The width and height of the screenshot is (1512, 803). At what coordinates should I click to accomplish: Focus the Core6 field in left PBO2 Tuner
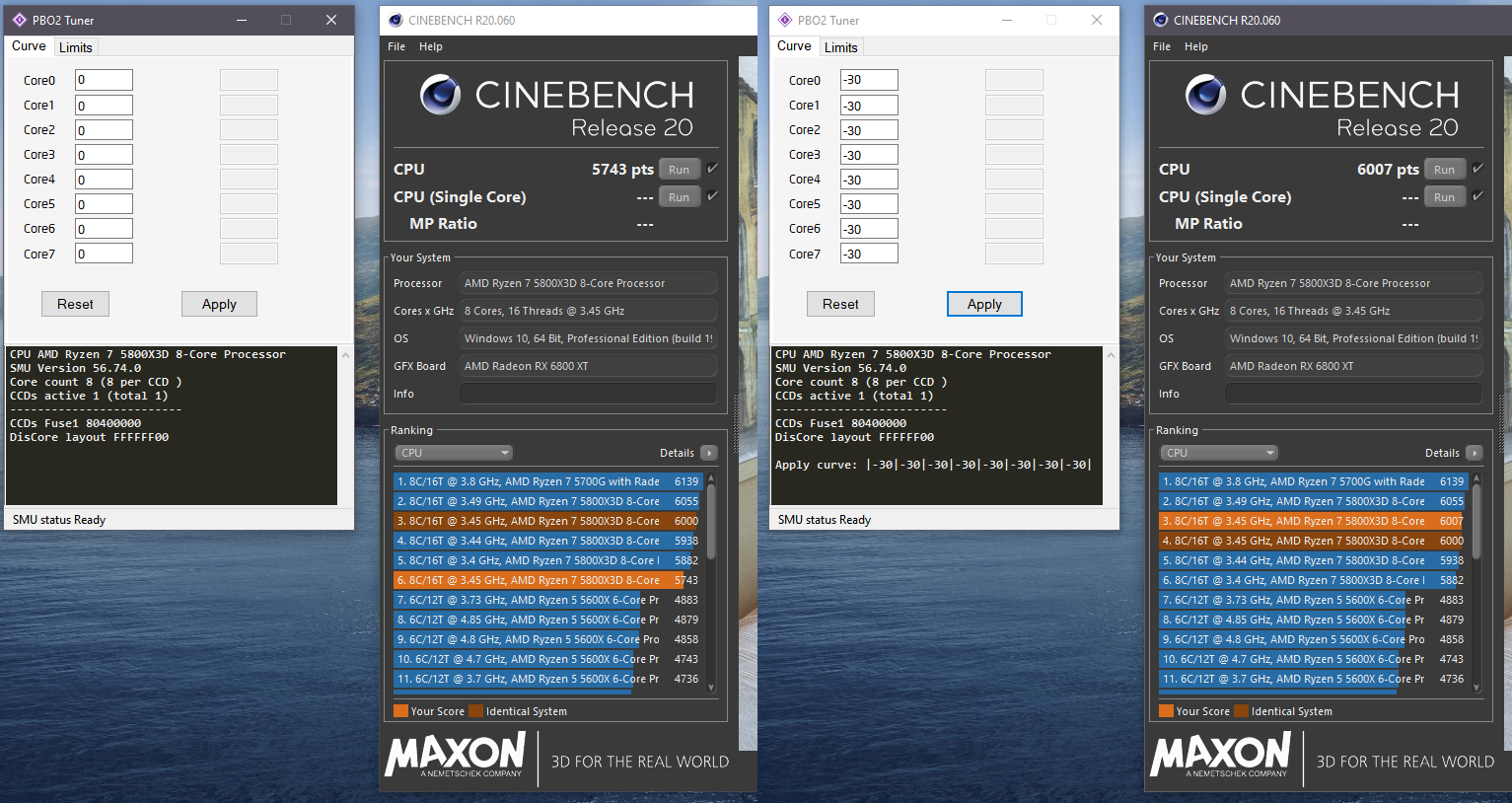pos(104,228)
